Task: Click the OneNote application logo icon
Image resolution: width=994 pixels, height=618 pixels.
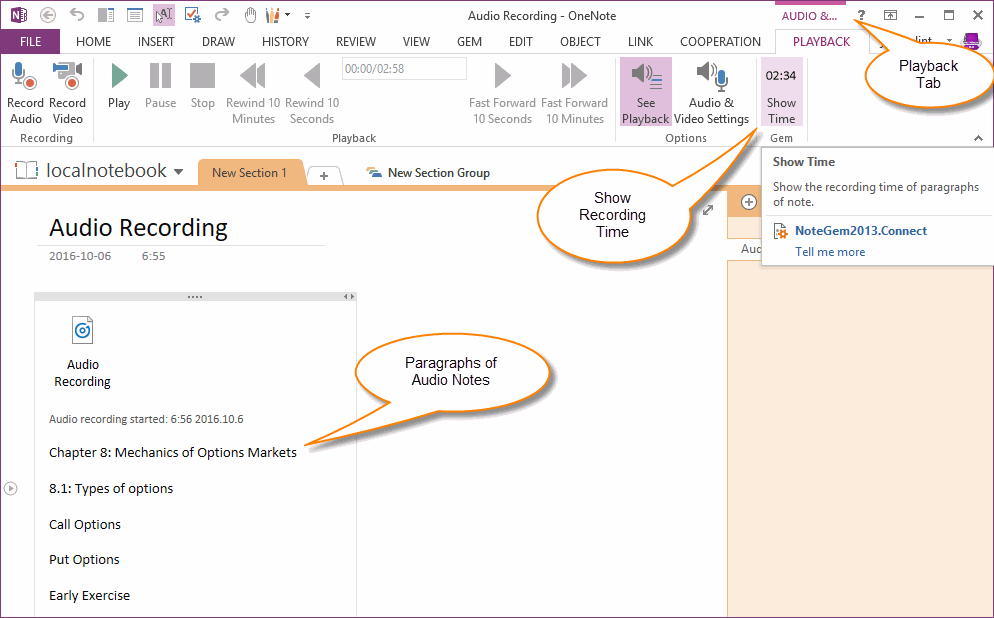Action: coord(18,15)
